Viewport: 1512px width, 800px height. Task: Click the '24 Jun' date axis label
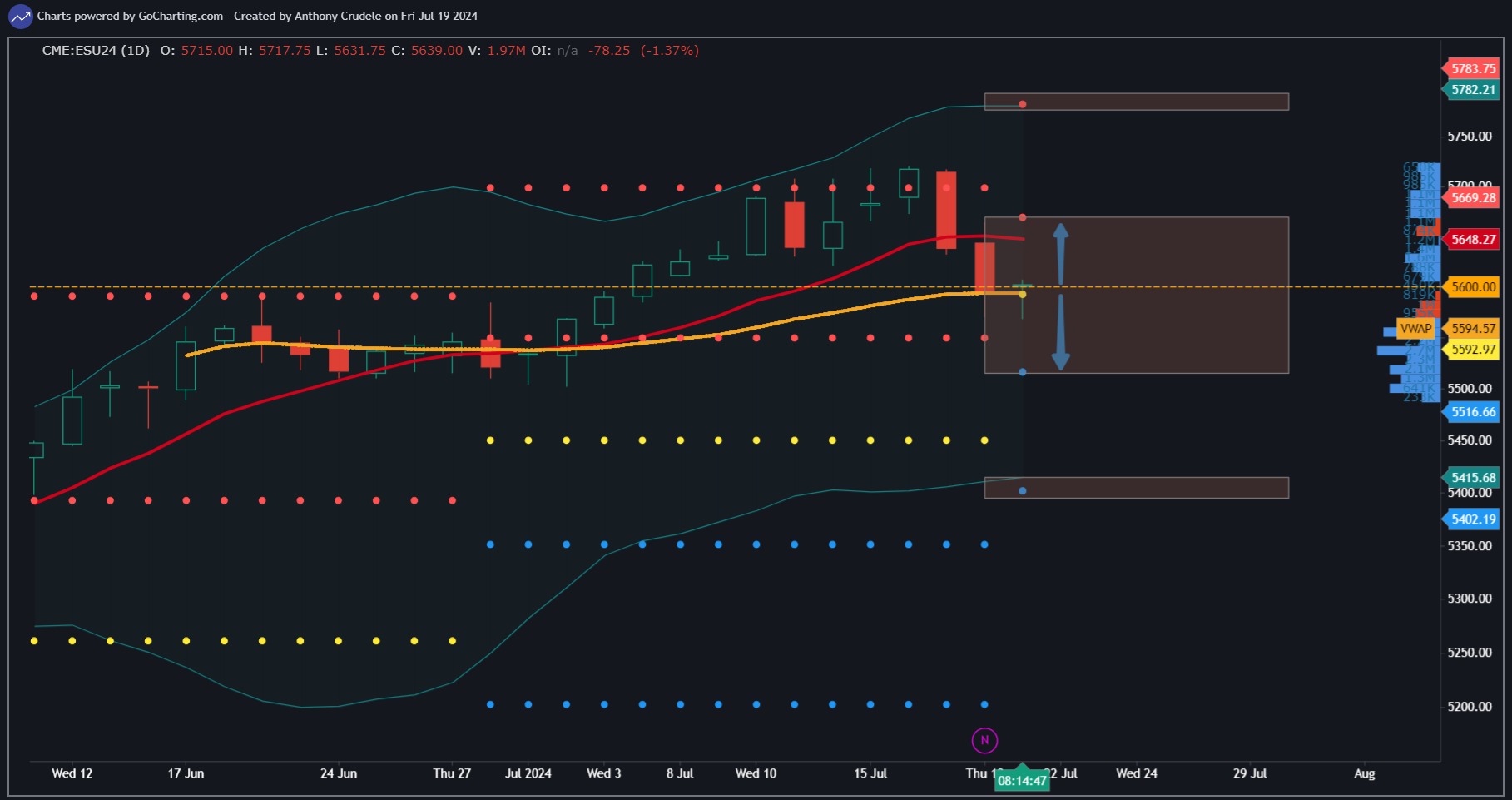coord(339,773)
